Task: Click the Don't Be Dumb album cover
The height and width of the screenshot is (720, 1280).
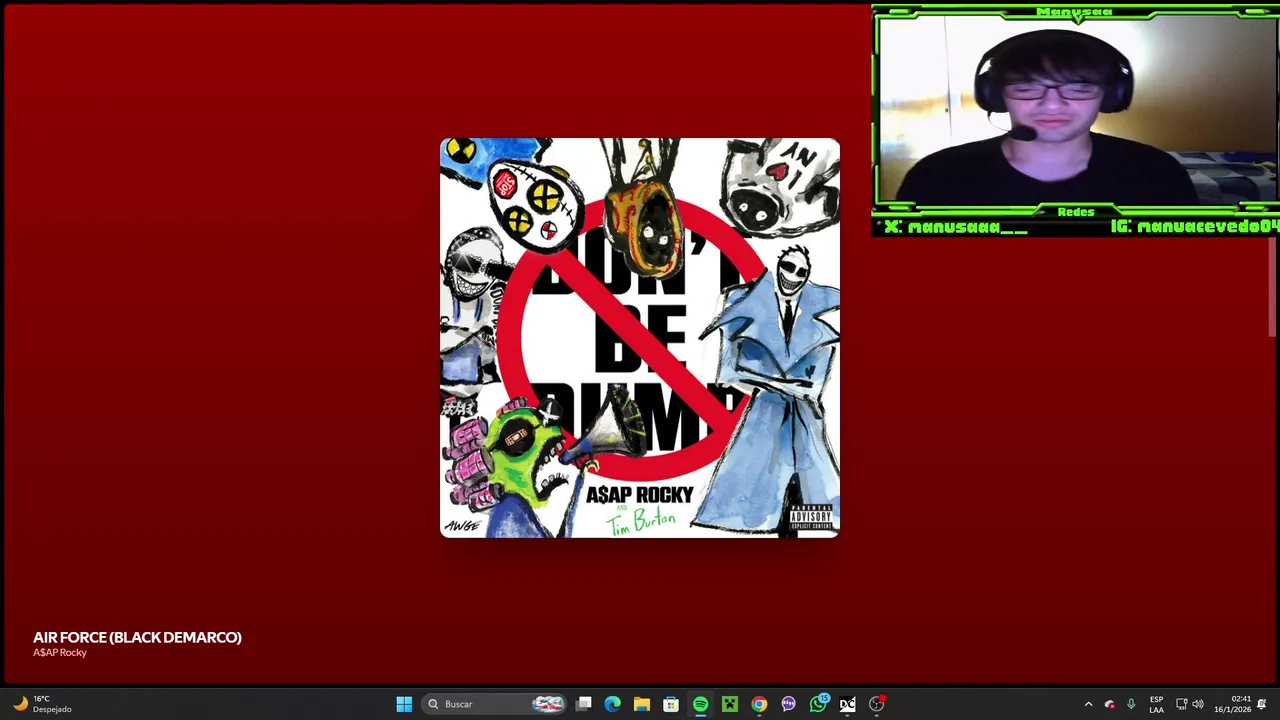Action: pyautogui.click(x=640, y=338)
